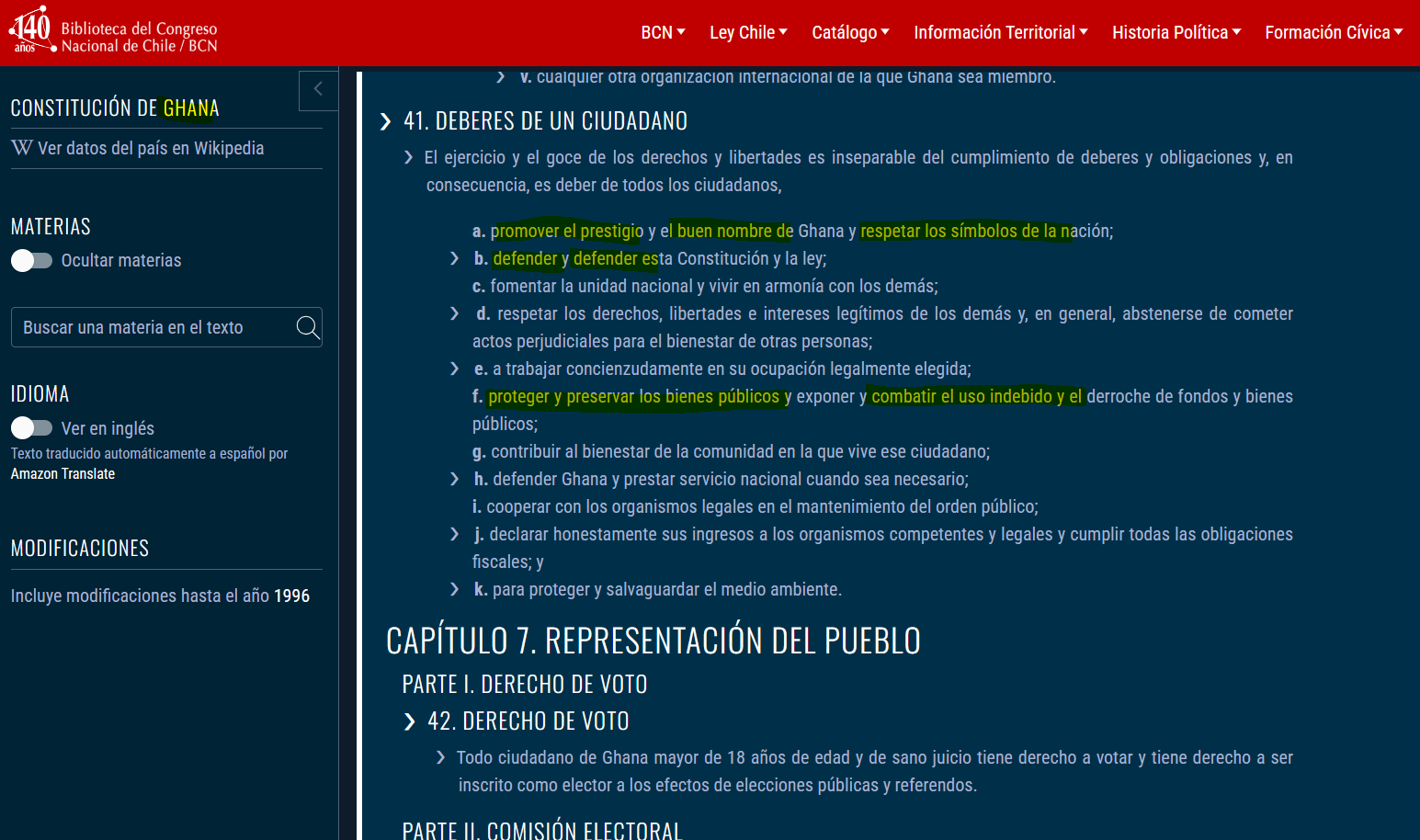1420x840 pixels.
Task: Click the Wikipedia W icon
Action: 22,148
